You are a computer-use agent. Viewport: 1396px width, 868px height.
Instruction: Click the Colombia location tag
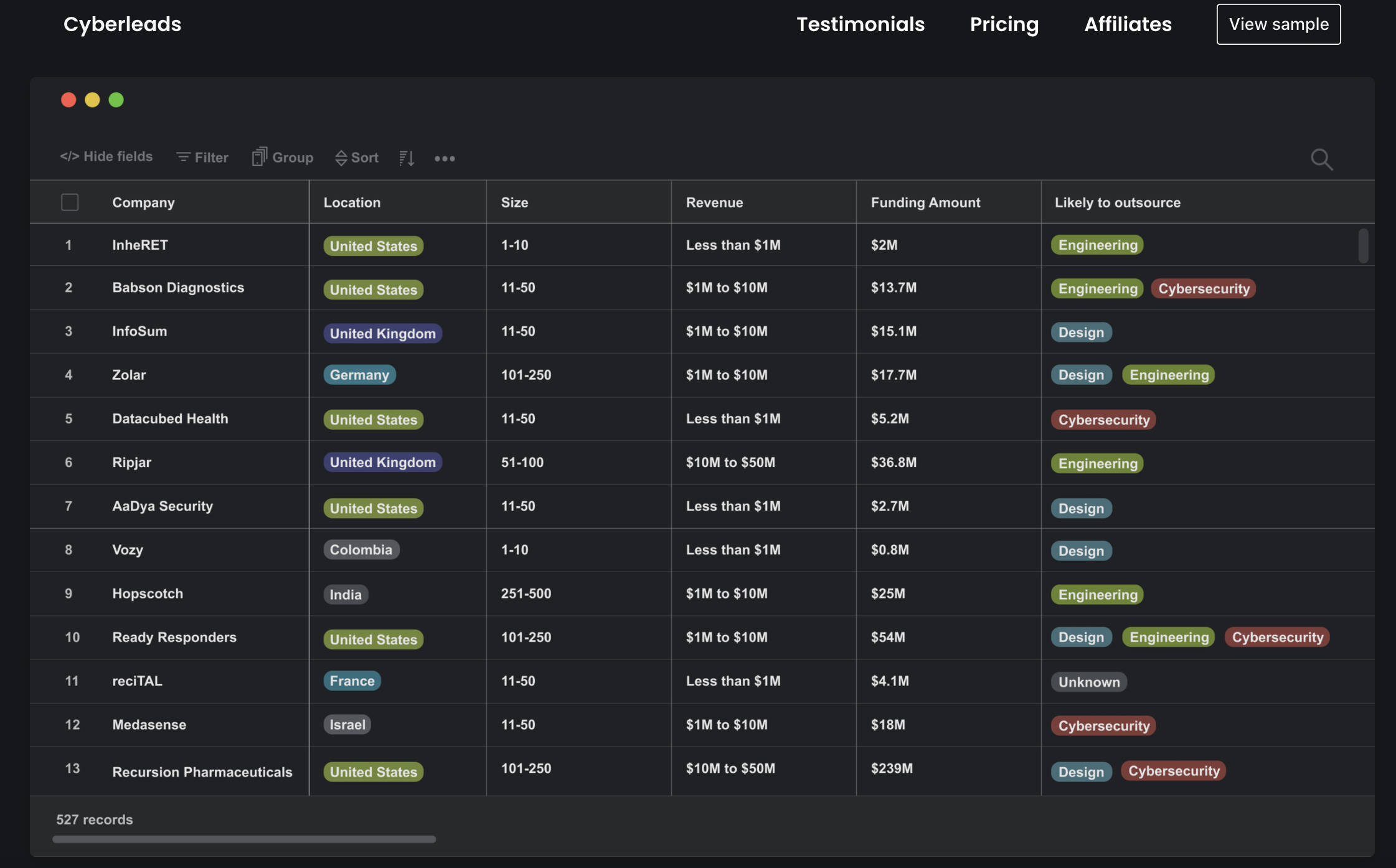click(x=361, y=550)
